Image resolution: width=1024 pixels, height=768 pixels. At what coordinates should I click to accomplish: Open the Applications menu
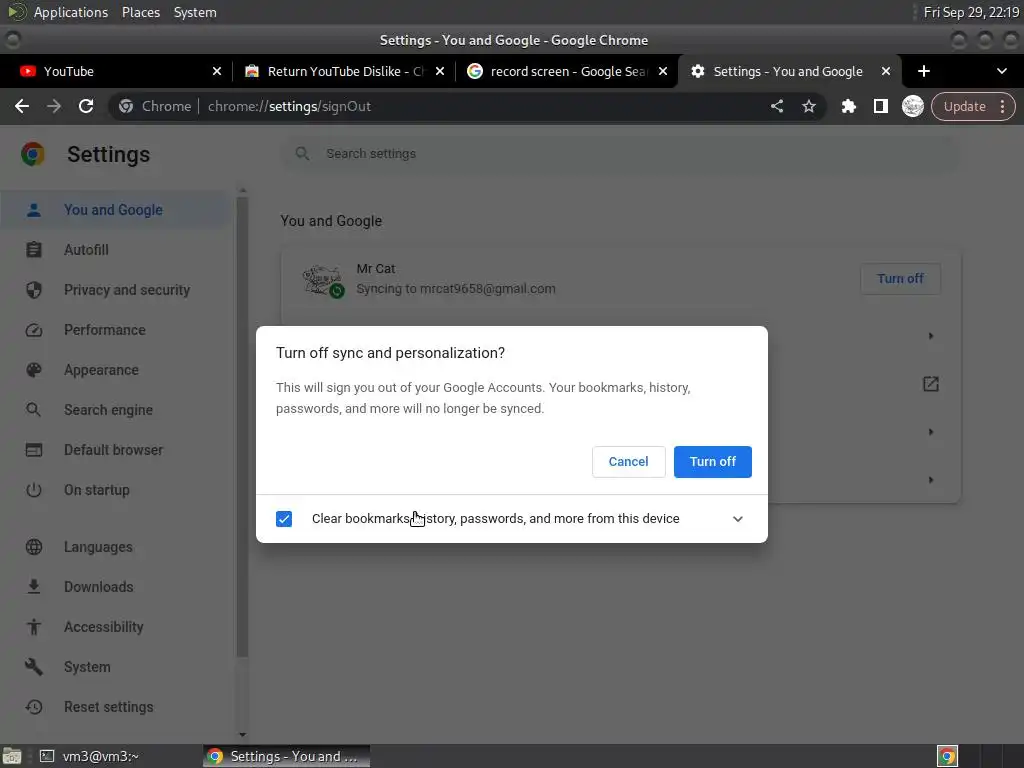(71, 12)
